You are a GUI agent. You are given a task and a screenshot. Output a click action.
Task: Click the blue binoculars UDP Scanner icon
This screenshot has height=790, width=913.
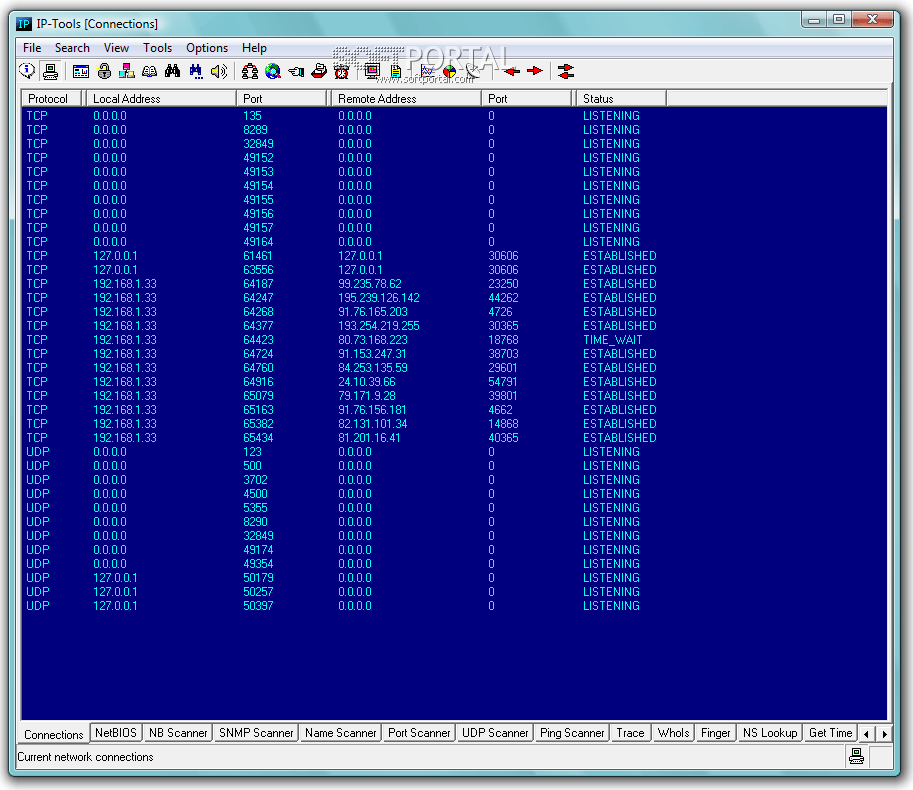[196, 71]
